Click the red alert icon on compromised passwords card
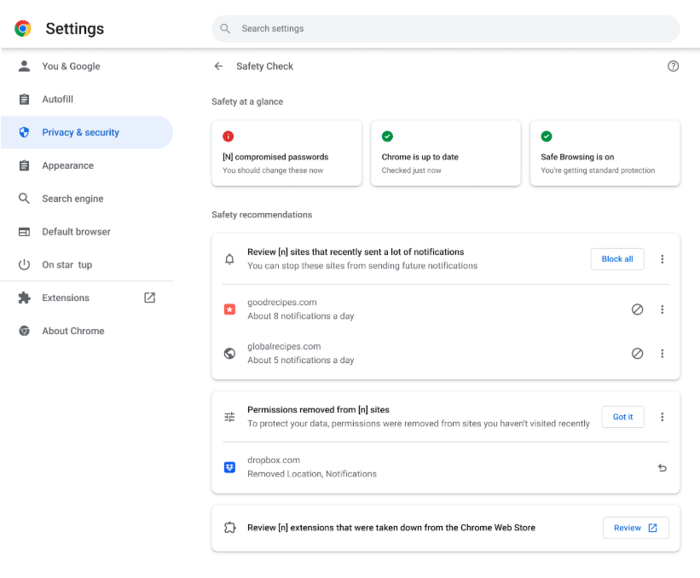The image size is (700, 578). (x=228, y=136)
